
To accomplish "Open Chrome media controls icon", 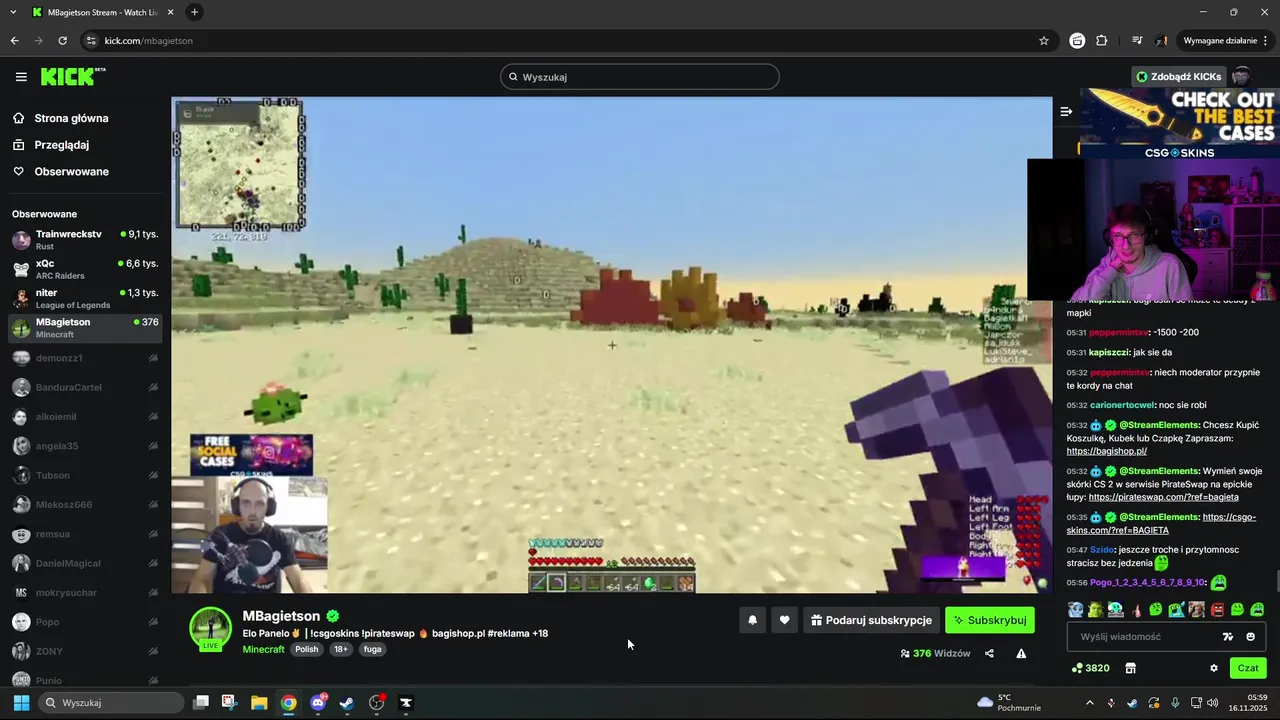I will pos(1137,41).
